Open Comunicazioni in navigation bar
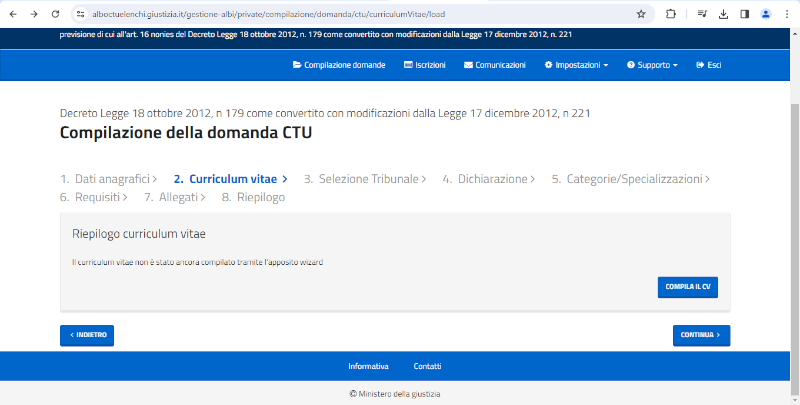This screenshot has width=800, height=405. pos(495,65)
